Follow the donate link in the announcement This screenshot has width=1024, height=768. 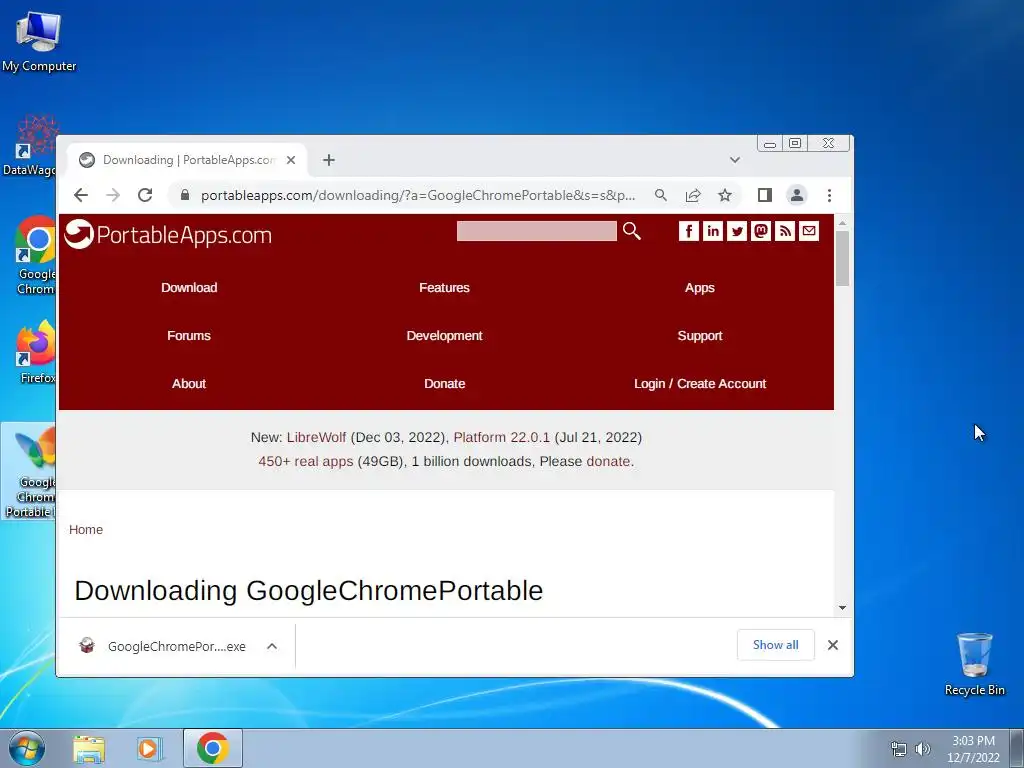pyautogui.click(x=608, y=462)
